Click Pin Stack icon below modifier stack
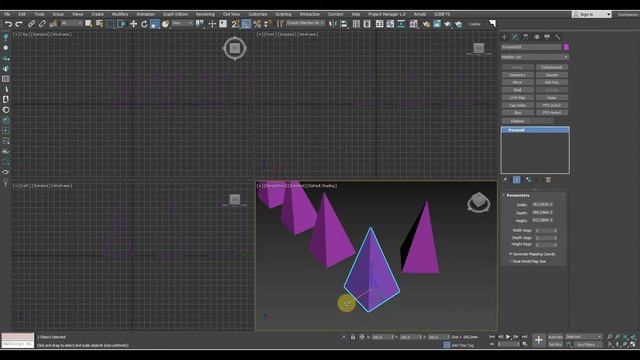The width and height of the screenshot is (640, 360). tap(505, 180)
